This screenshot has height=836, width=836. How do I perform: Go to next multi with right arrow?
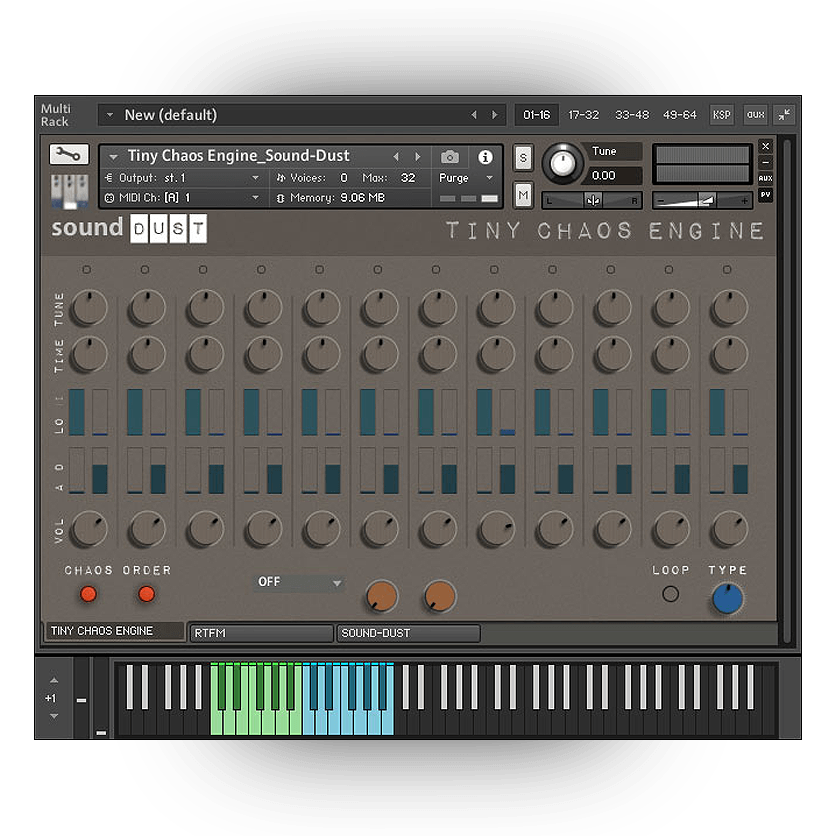point(495,115)
